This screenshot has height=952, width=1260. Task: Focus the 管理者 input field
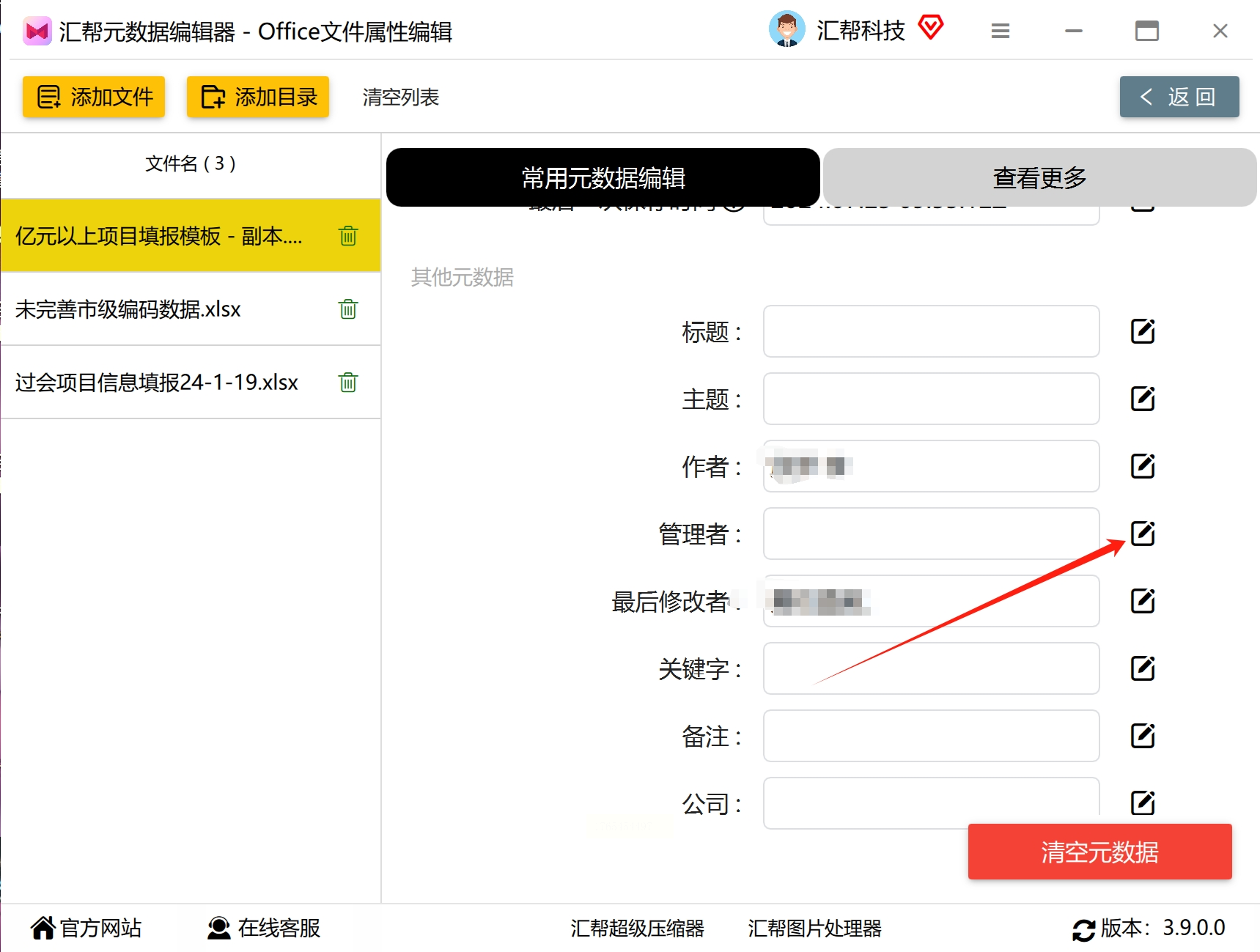[x=931, y=534]
